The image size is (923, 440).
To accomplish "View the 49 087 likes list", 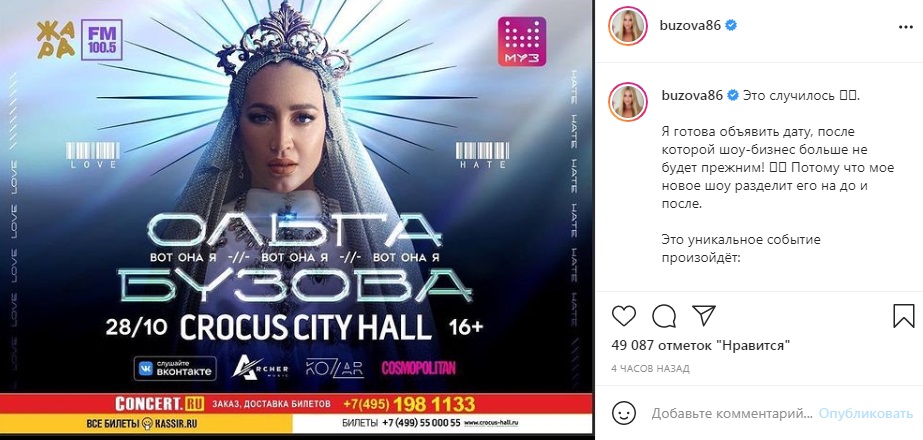I will (x=700, y=346).
